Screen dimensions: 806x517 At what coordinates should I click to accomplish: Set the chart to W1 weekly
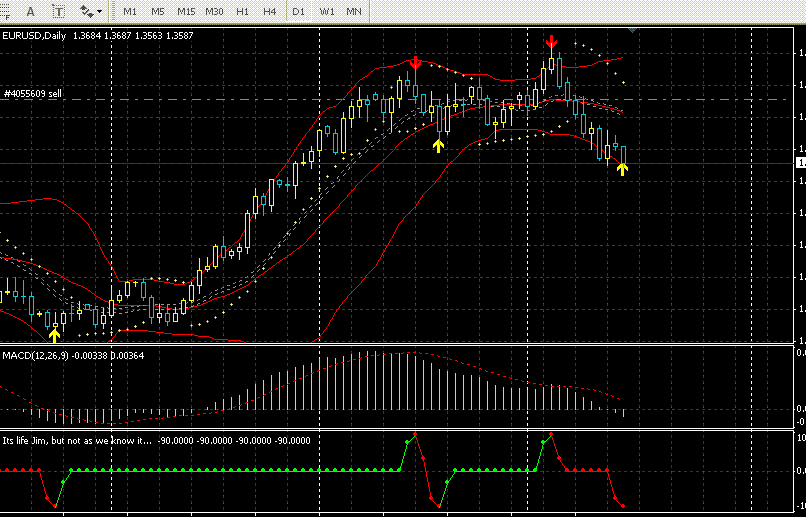click(326, 11)
